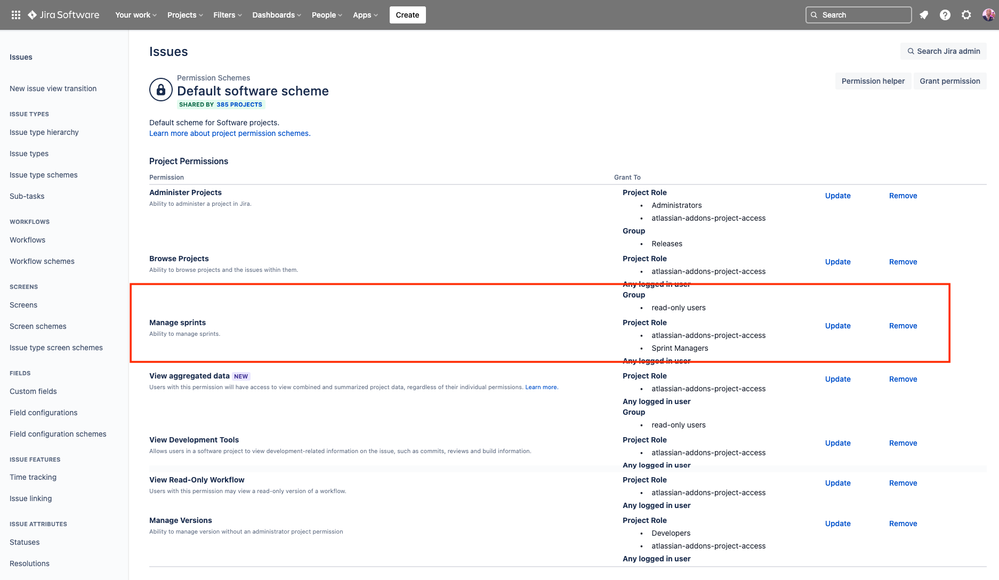Open Issue type hierarchy in sidebar

click(x=44, y=132)
